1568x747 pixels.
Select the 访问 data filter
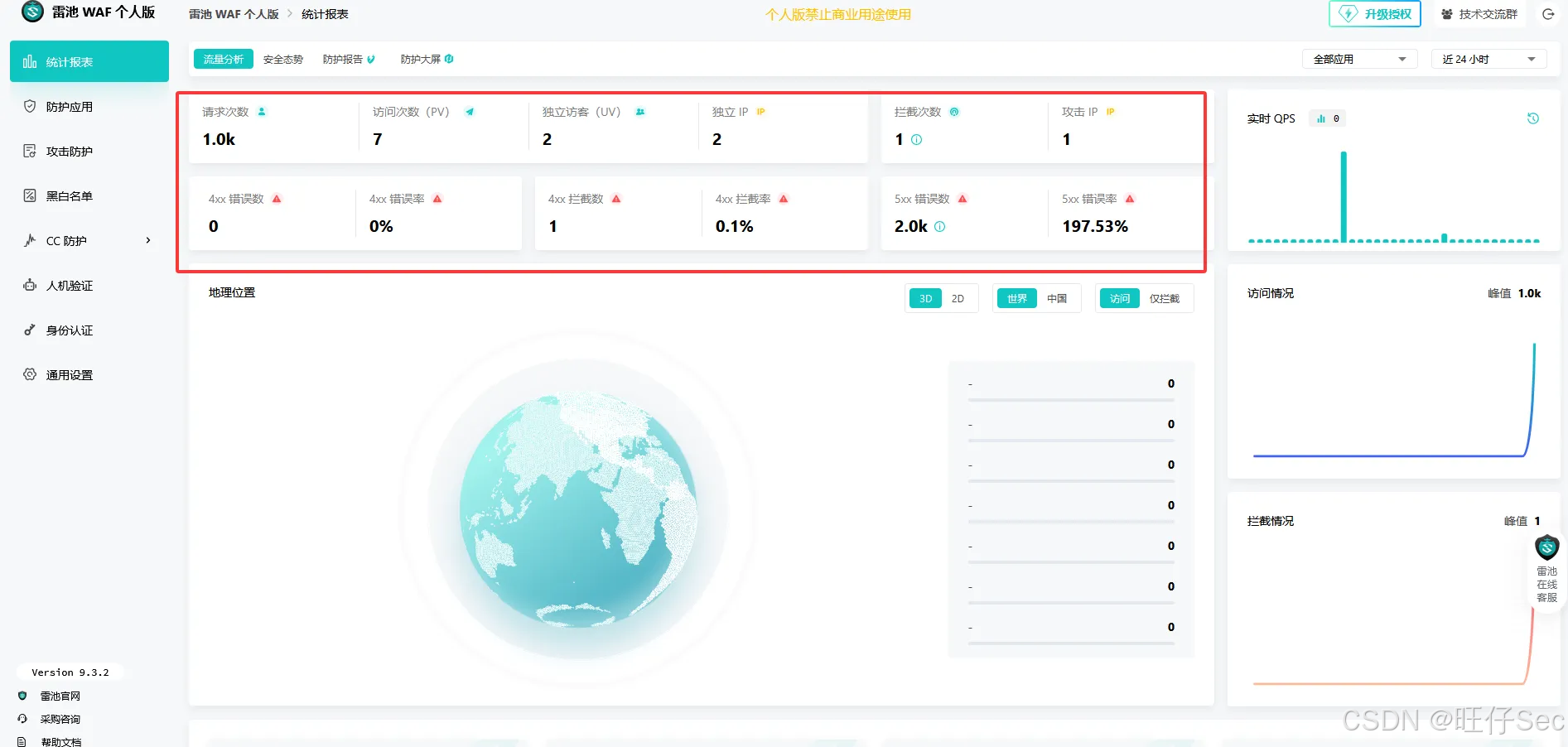pyautogui.click(x=1120, y=298)
